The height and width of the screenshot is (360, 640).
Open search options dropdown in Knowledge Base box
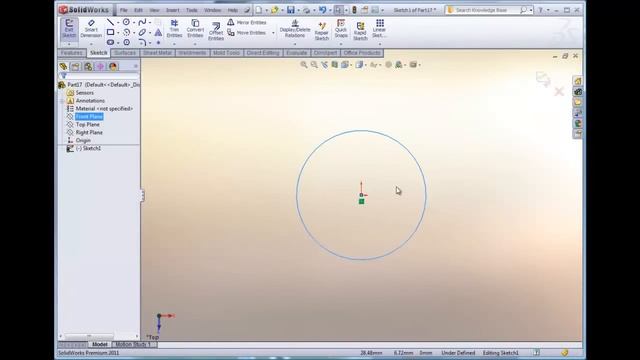tap(531, 10)
